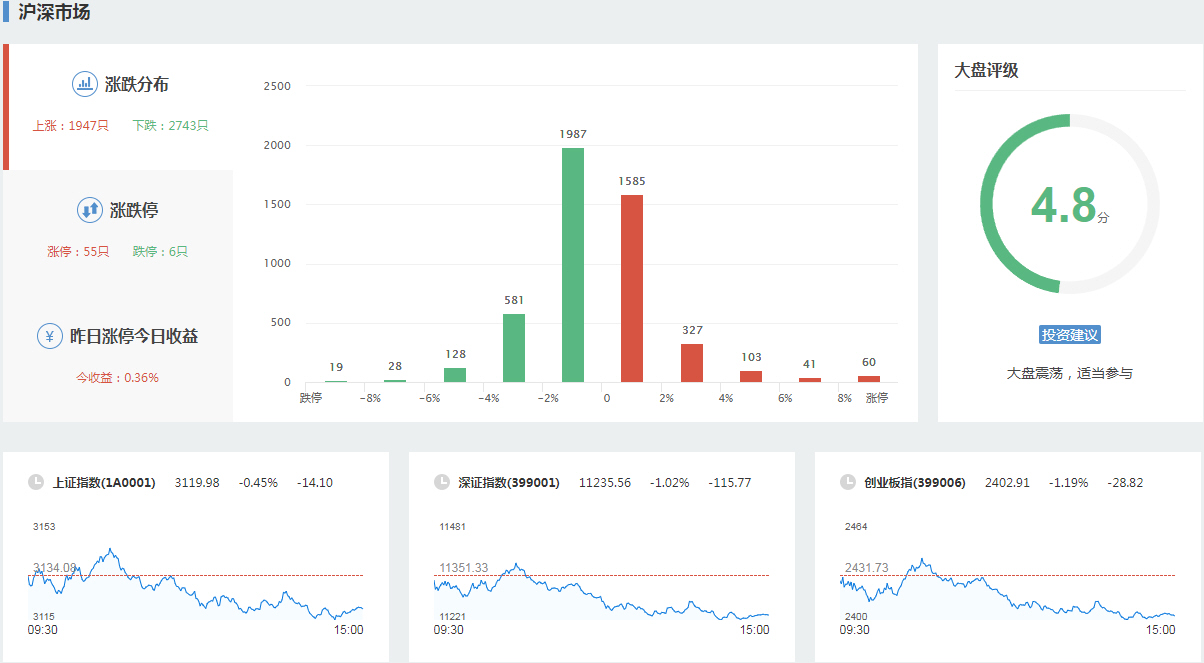
Task: Click the tallest green bar labeled 1987
Action: (573, 265)
